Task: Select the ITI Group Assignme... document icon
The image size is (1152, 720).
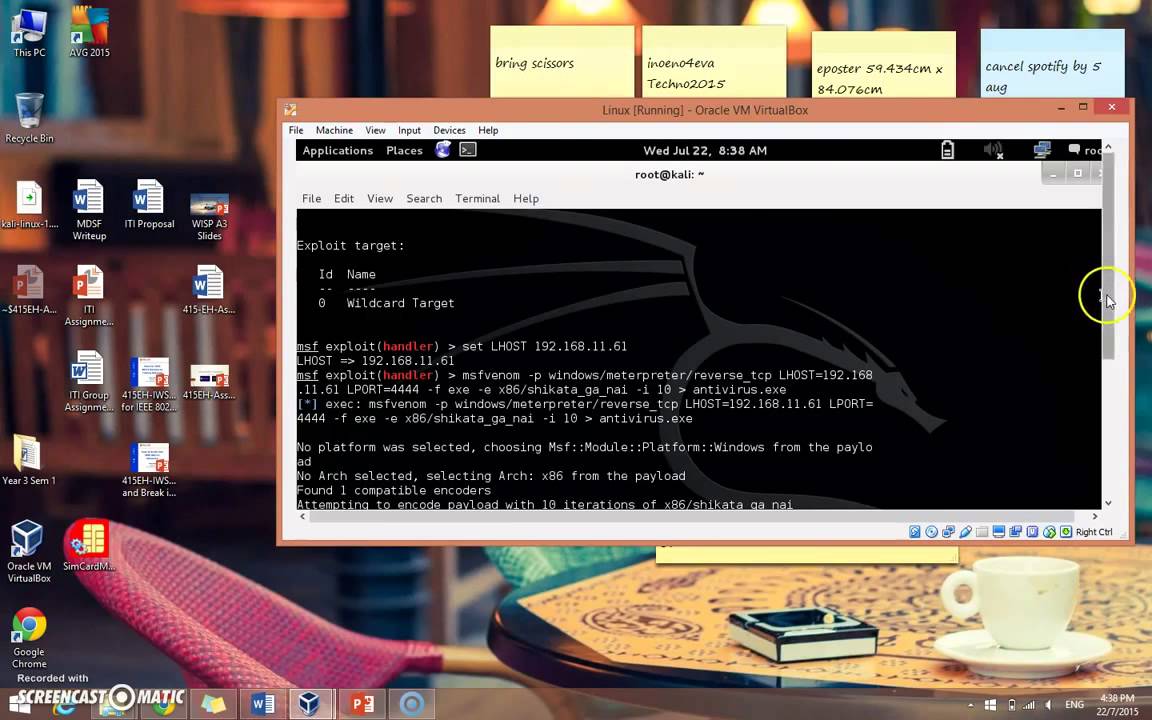Action: pyautogui.click(x=88, y=381)
